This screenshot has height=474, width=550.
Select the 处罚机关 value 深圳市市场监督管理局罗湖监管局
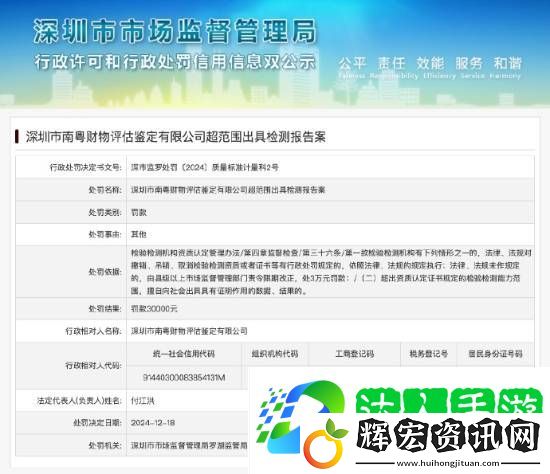click(x=189, y=445)
